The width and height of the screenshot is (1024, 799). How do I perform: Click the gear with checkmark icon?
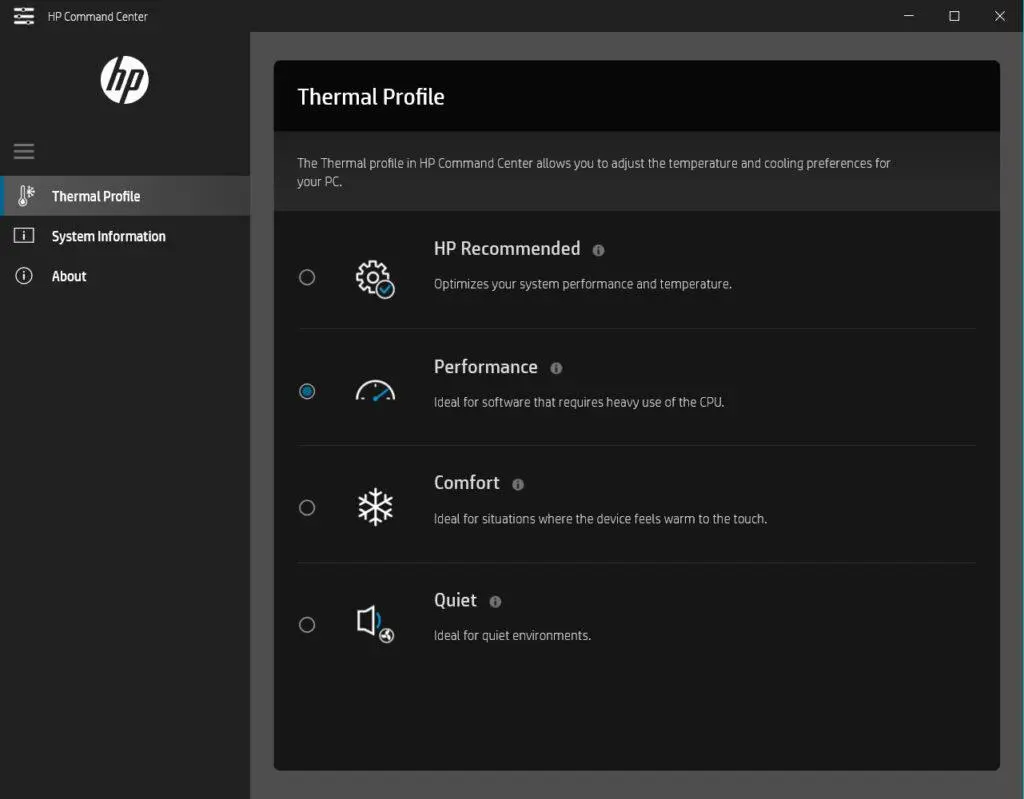click(x=375, y=279)
